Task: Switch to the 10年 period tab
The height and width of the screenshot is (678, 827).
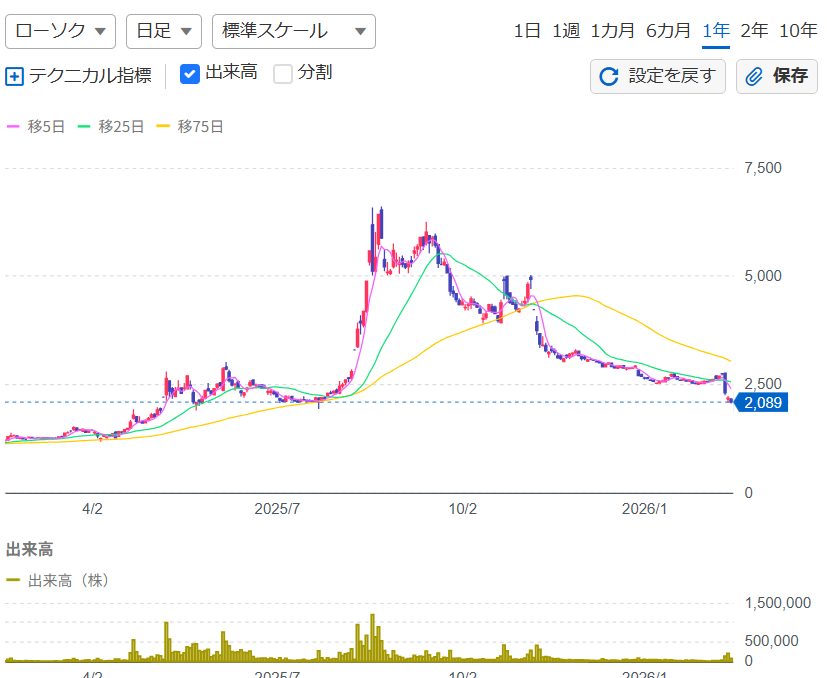Action: 798,31
